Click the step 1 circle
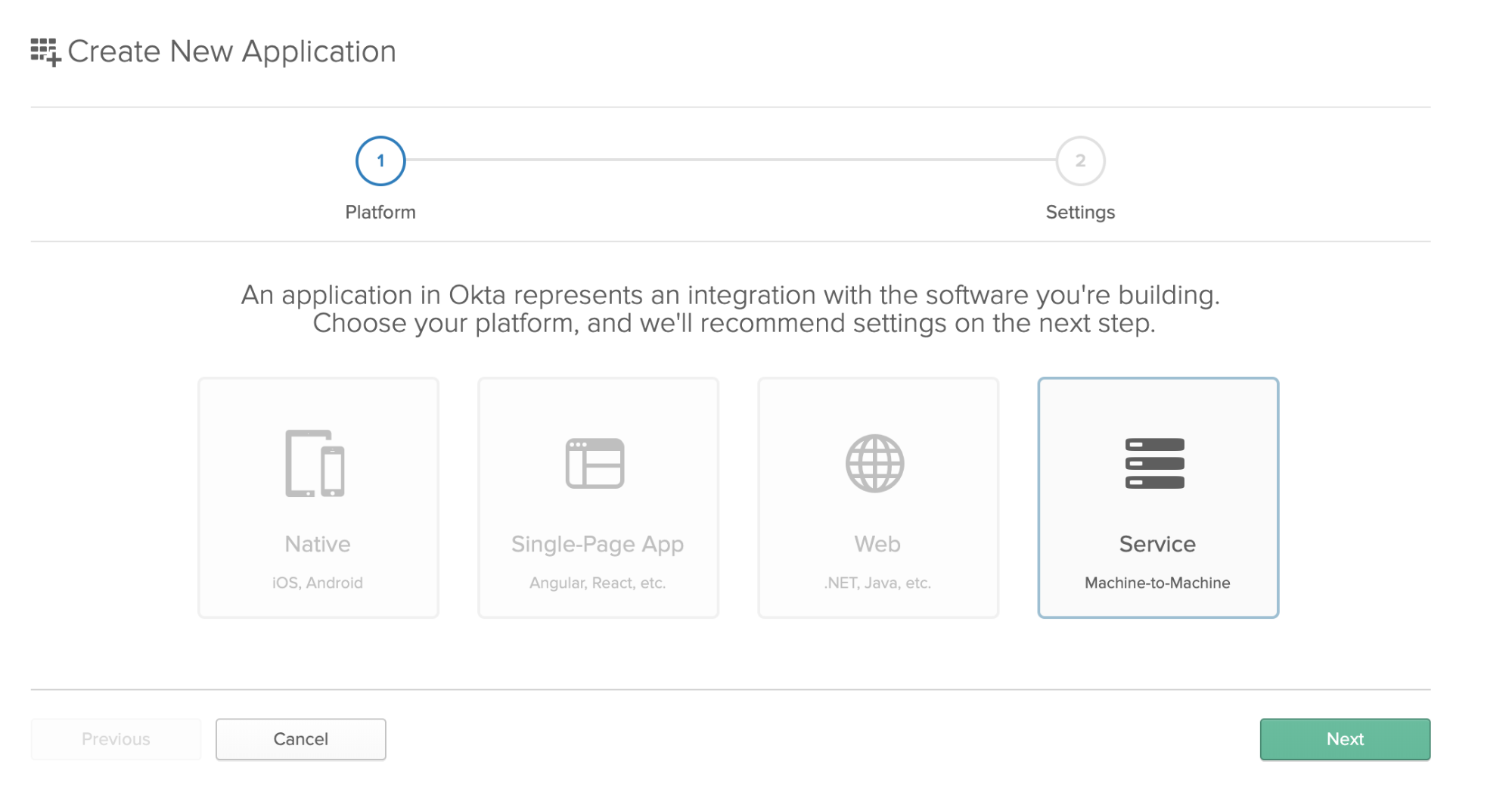This screenshot has width=1512, height=811. tap(380, 160)
